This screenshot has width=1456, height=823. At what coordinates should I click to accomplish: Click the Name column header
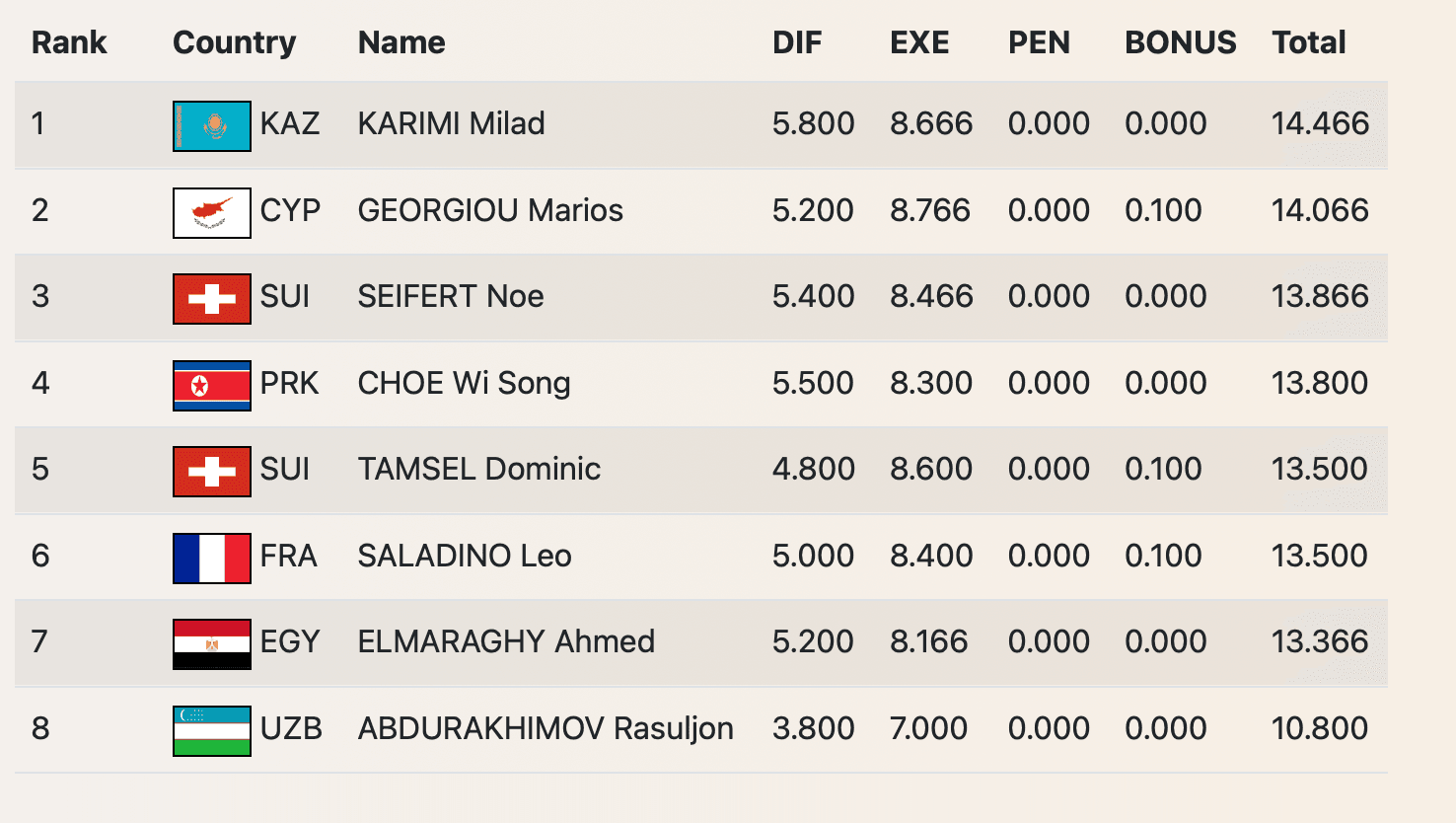[401, 42]
